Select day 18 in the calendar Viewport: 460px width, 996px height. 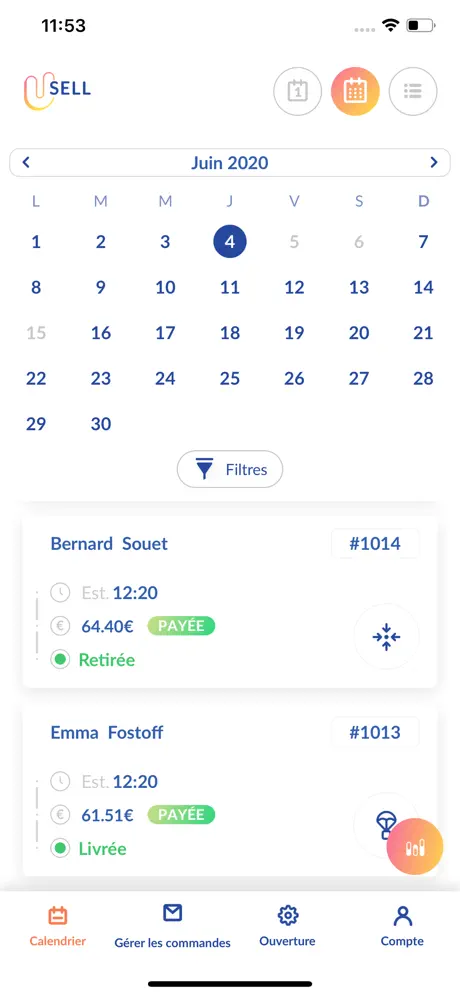click(230, 333)
